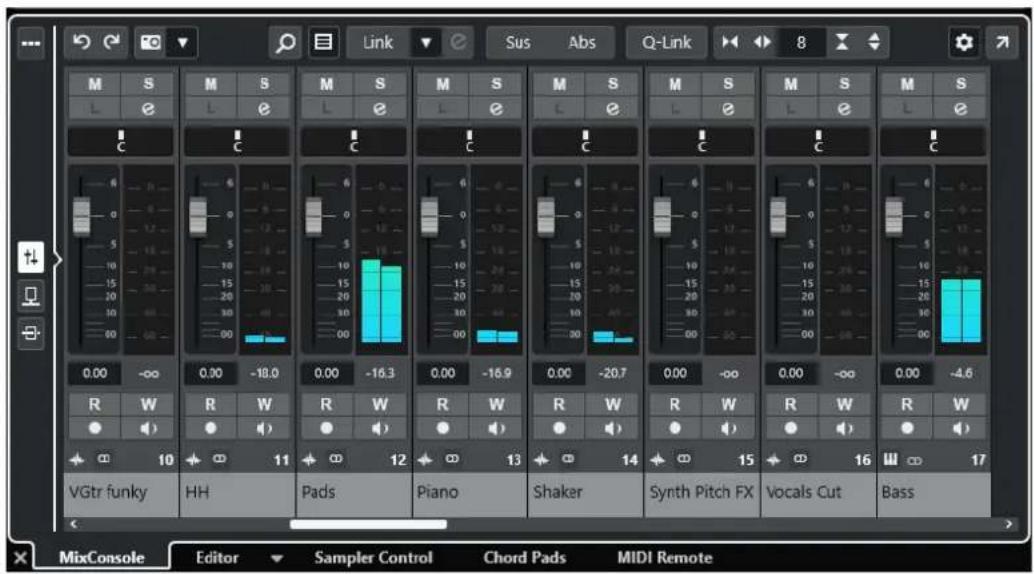
Task: Toggle monitor speaker on Vocals Cut channel
Action: click(844, 428)
